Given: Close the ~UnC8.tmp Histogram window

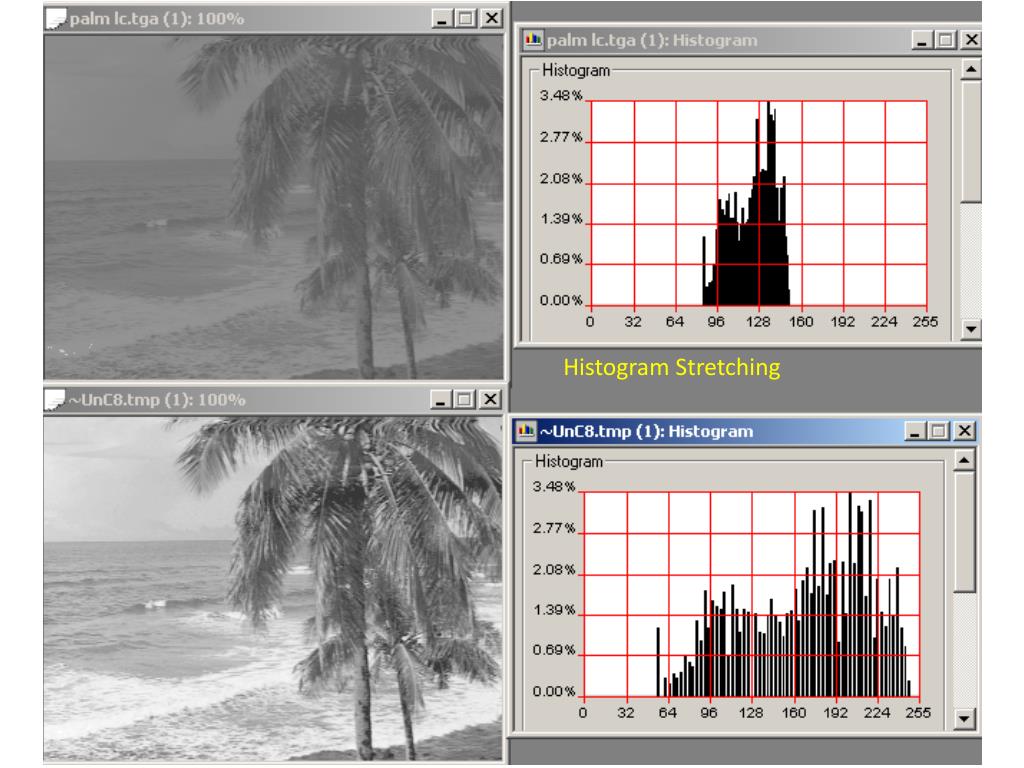Looking at the screenshot, I should (x=964, y=432).
